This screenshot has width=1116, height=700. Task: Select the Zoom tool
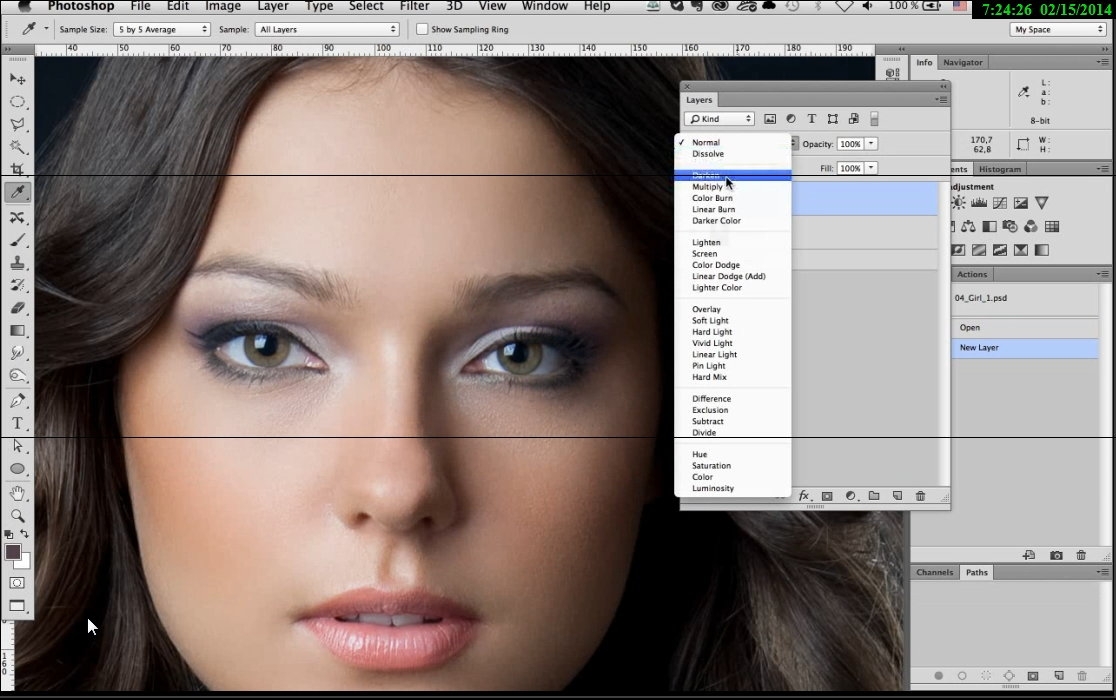[x=17, y=516]
